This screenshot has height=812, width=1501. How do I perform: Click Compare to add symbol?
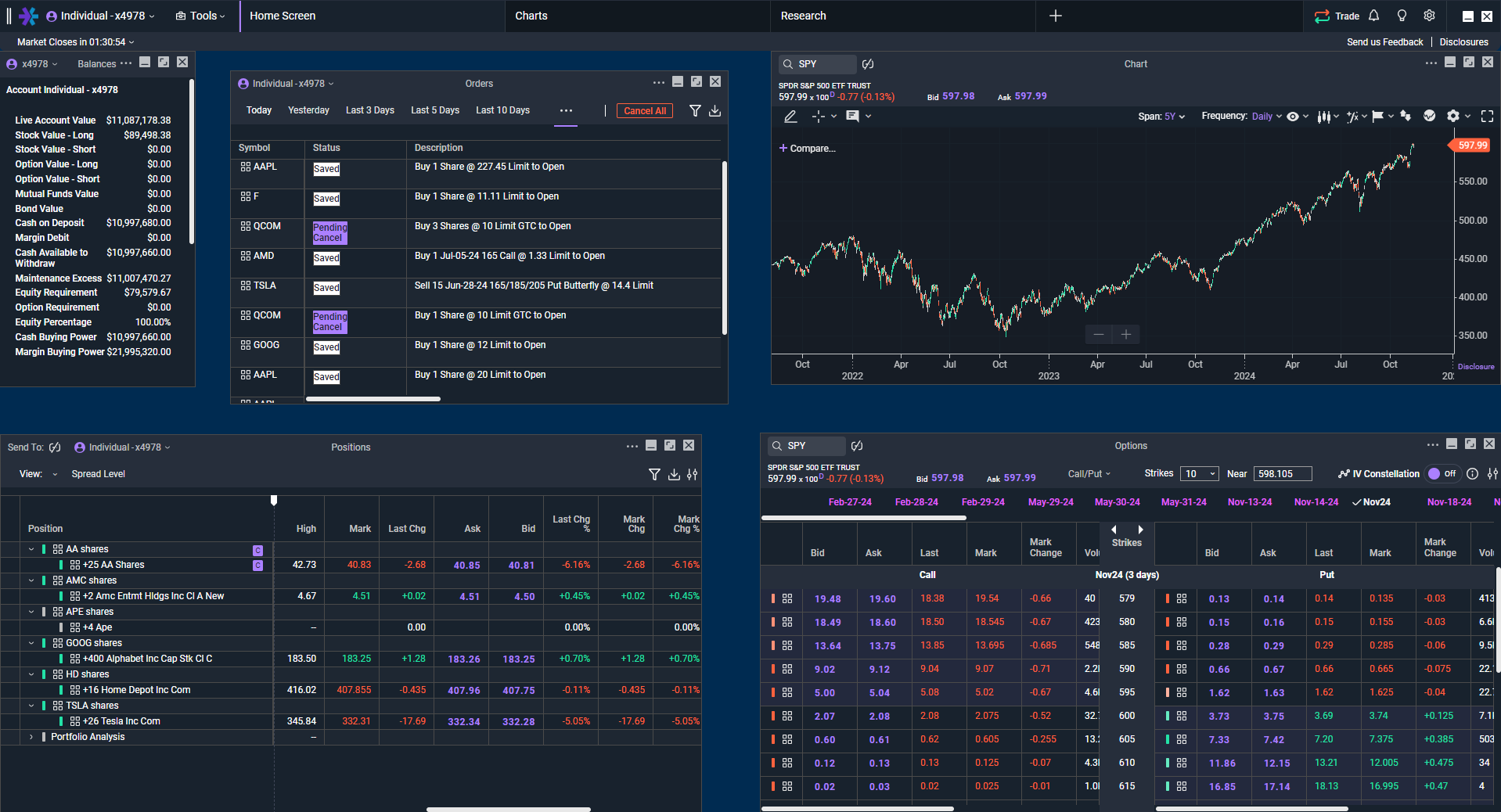[807, 149]
